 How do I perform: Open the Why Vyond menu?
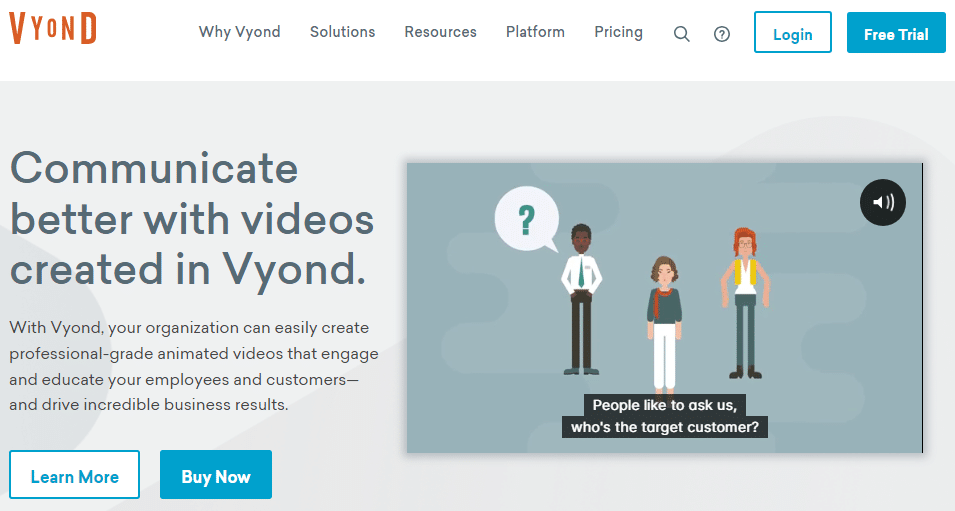pos(239,32)
